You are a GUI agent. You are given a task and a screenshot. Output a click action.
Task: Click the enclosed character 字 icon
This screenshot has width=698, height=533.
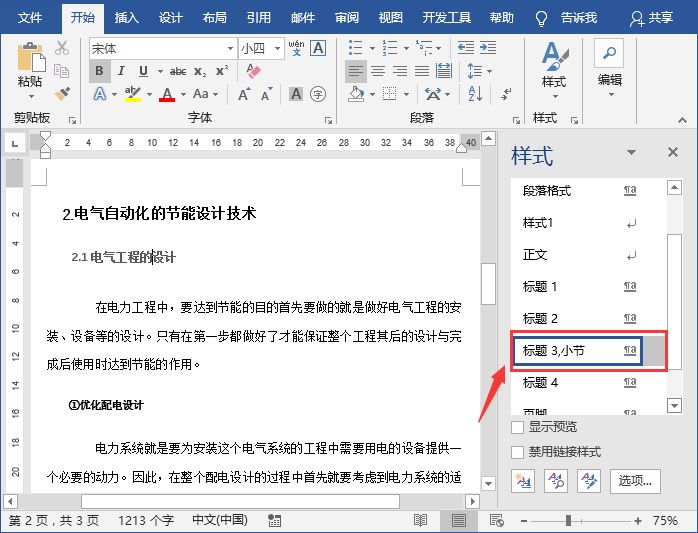(318, 94)
